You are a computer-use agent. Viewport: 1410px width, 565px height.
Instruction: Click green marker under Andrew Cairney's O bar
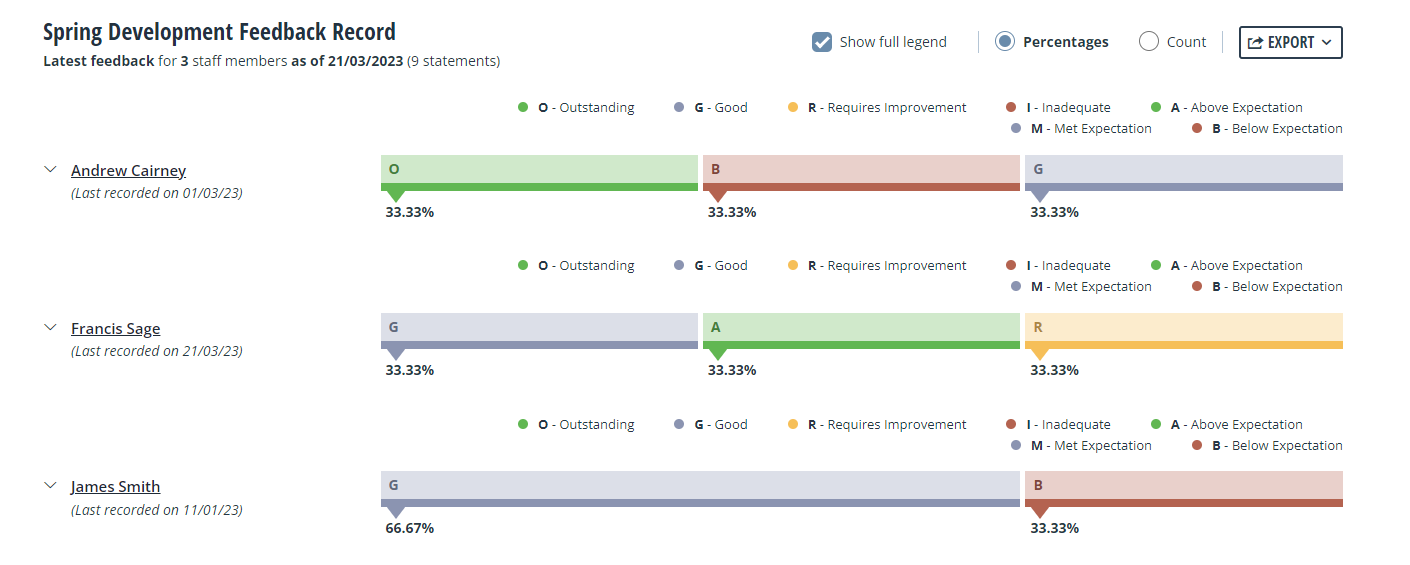(x=395, y=196)
